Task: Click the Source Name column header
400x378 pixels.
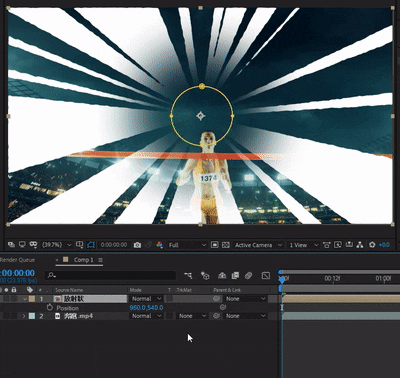Action: (69, 290)
